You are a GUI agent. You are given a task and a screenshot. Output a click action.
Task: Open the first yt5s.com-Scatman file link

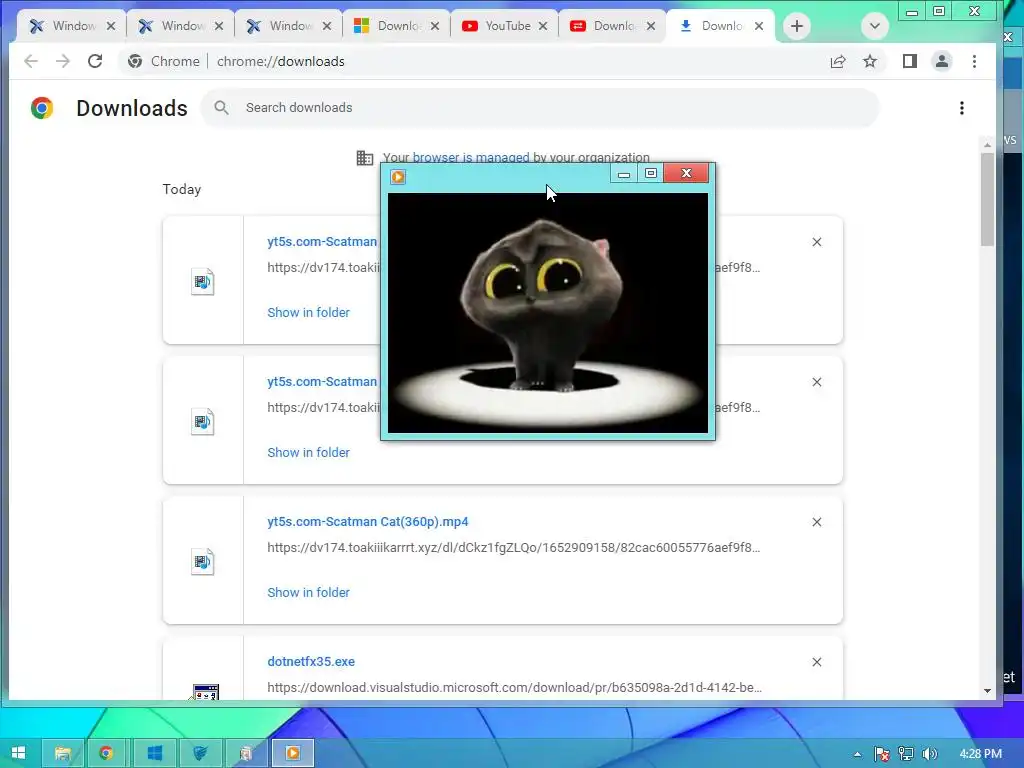322,242
